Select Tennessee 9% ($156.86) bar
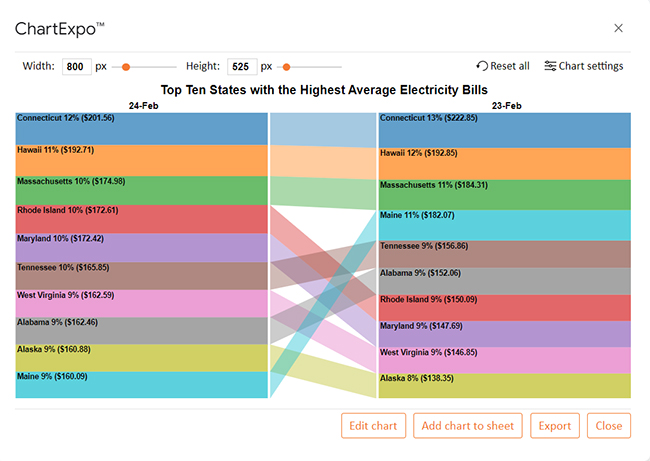Viewport: 650px width, 461px height. coord(505,254)
